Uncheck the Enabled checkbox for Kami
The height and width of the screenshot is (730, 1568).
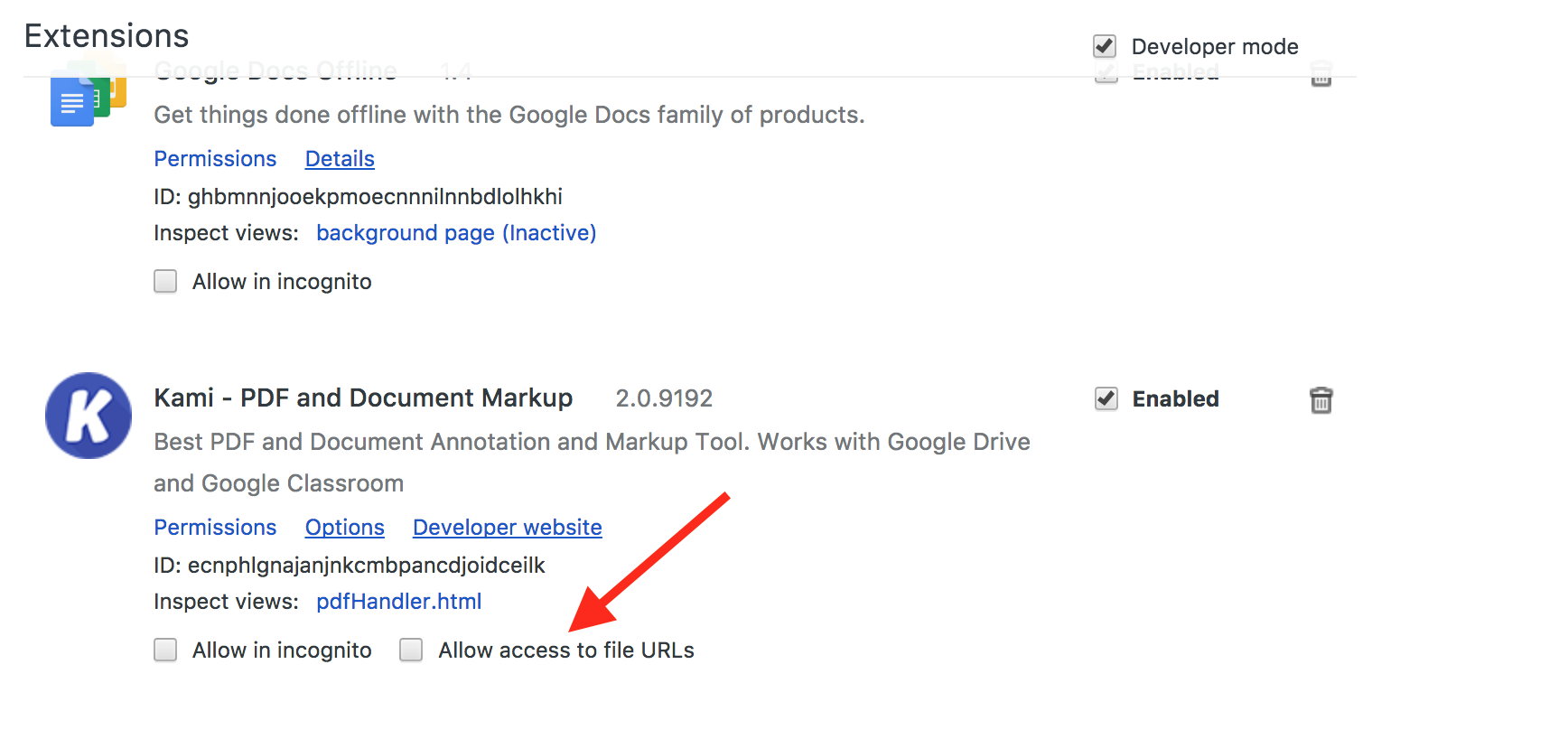(x=1106, y=398)
